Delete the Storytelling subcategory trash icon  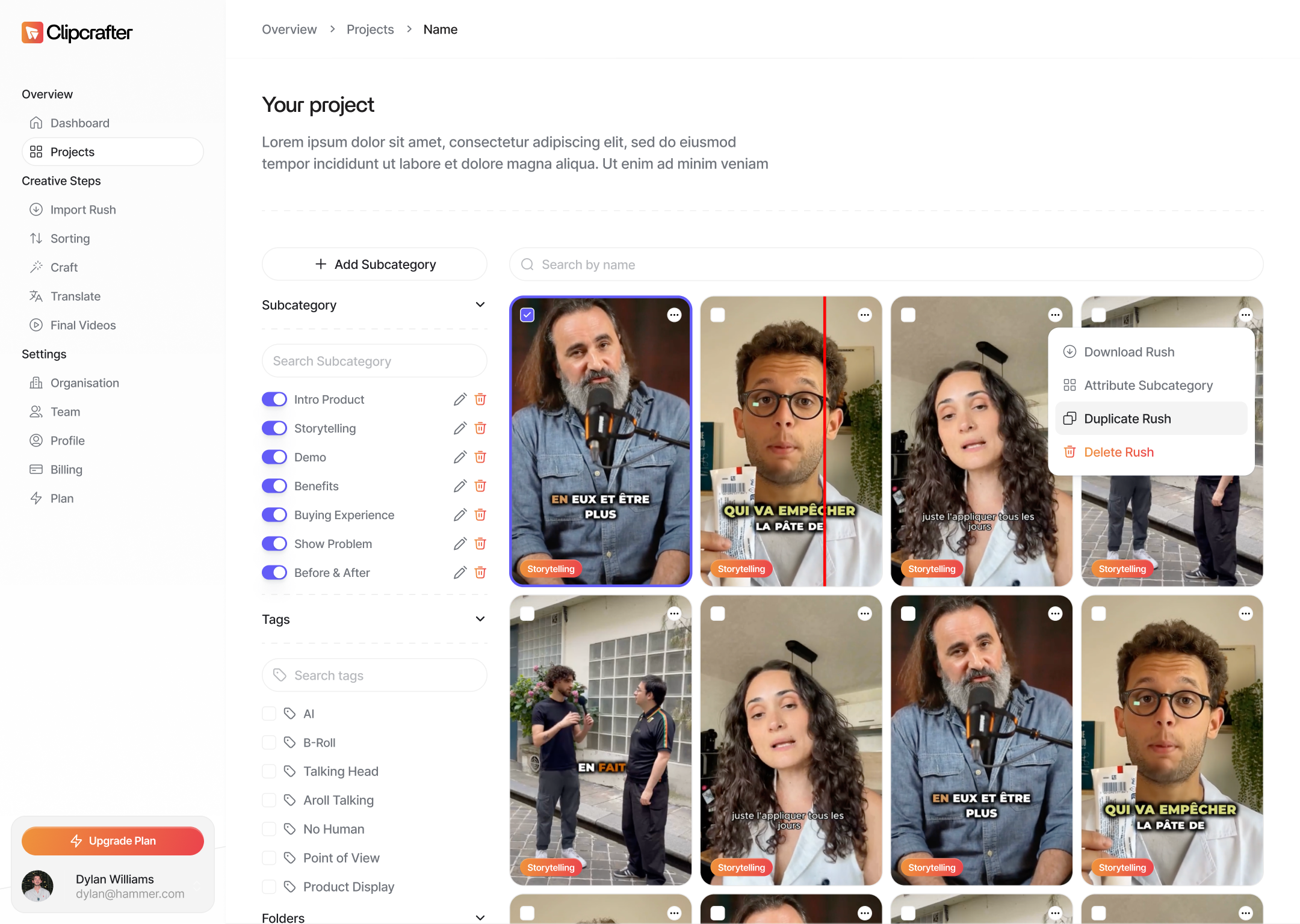[480, 428]
